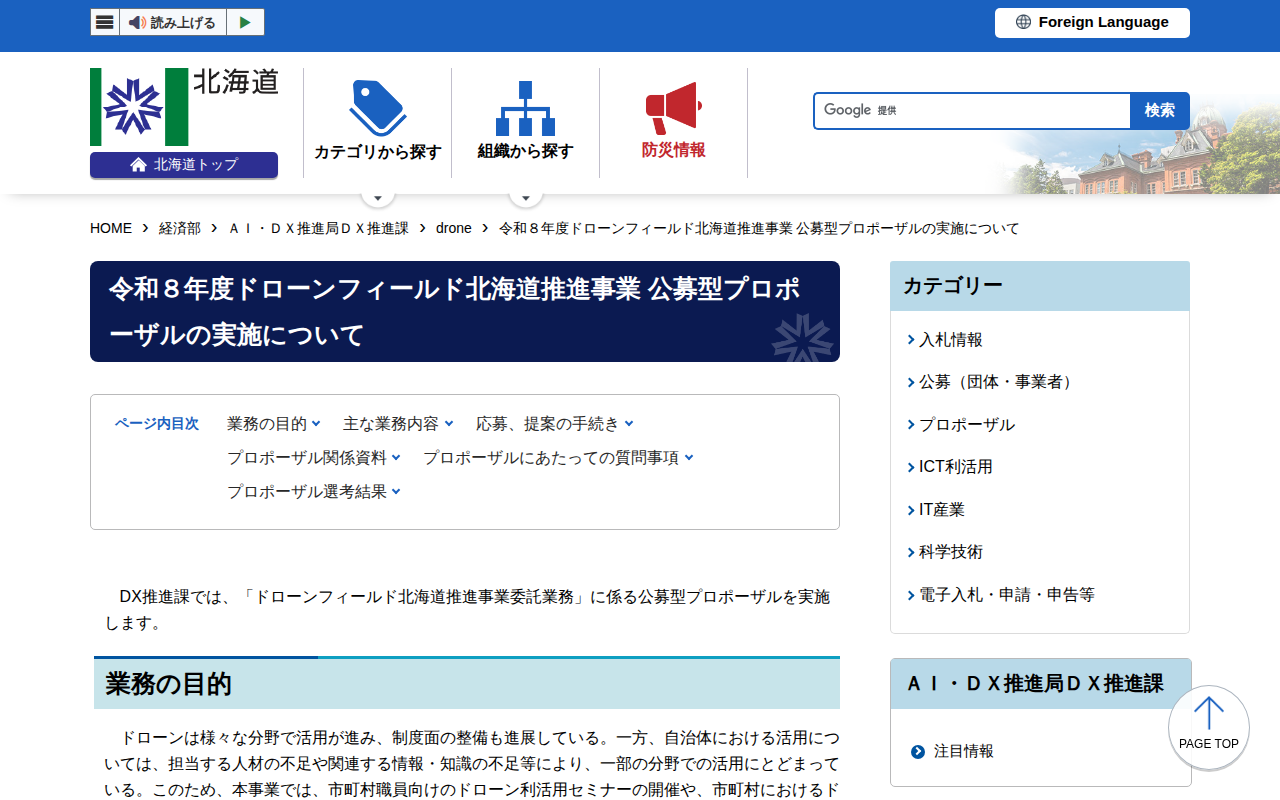Open 入札情報 category link
The width and height of the screenshot is (1280, 800).
(x=950, y=340)
